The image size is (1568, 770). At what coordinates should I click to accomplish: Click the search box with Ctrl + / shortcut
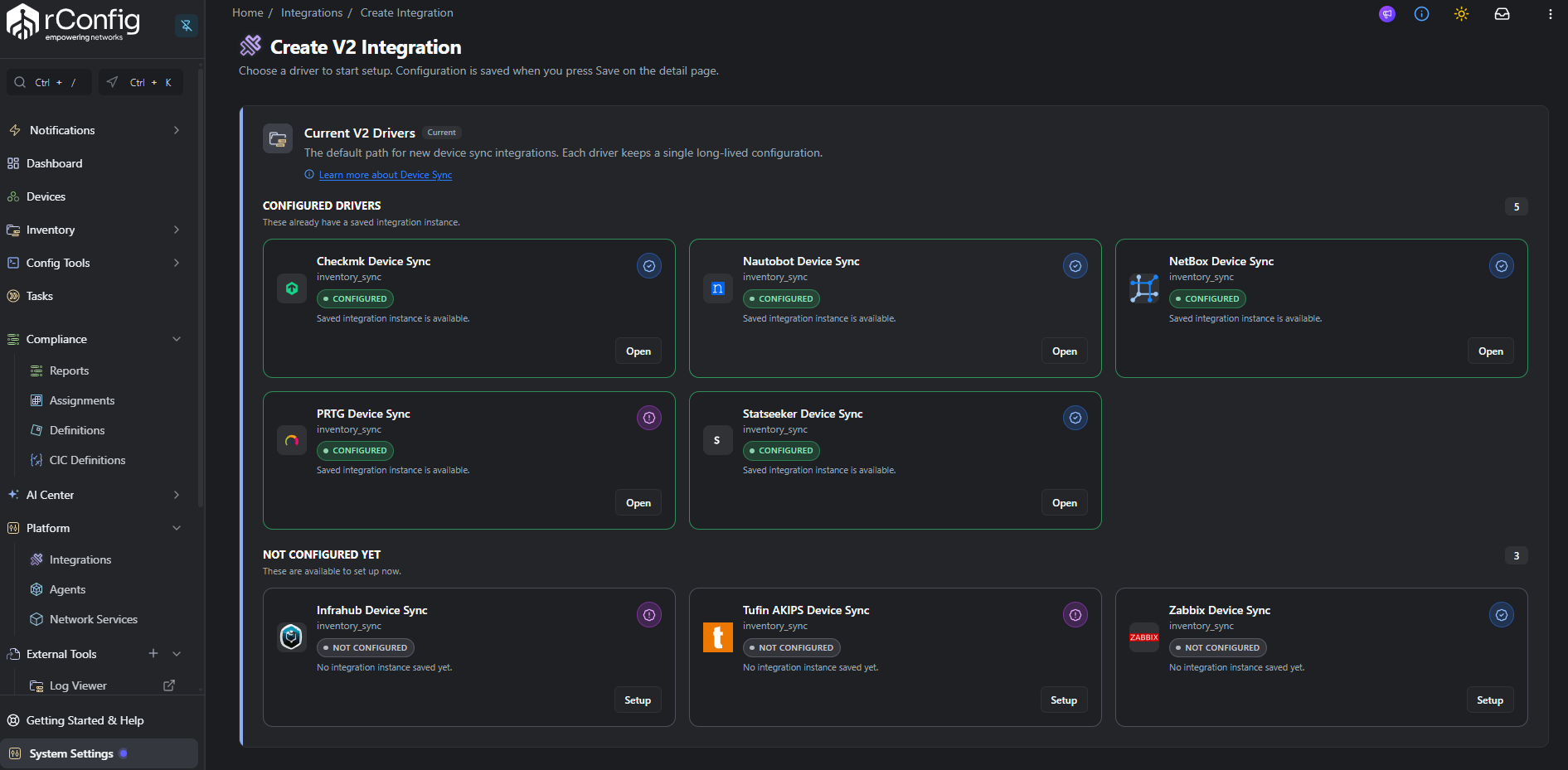(x=50, y=82)
